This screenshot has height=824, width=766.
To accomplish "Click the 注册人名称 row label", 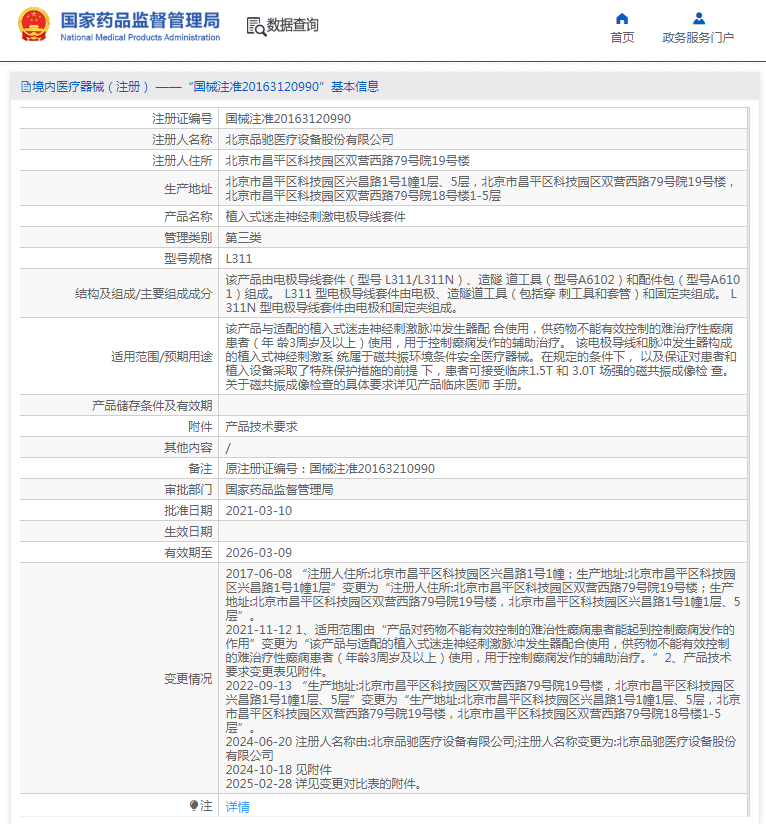I will coord(182,140).
